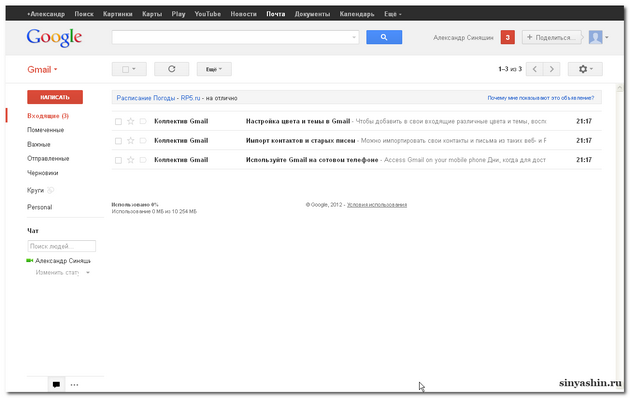Screen dimensions: 630x398
Task: Click the circles icon next to Круги
Action: tap(50, 190)
